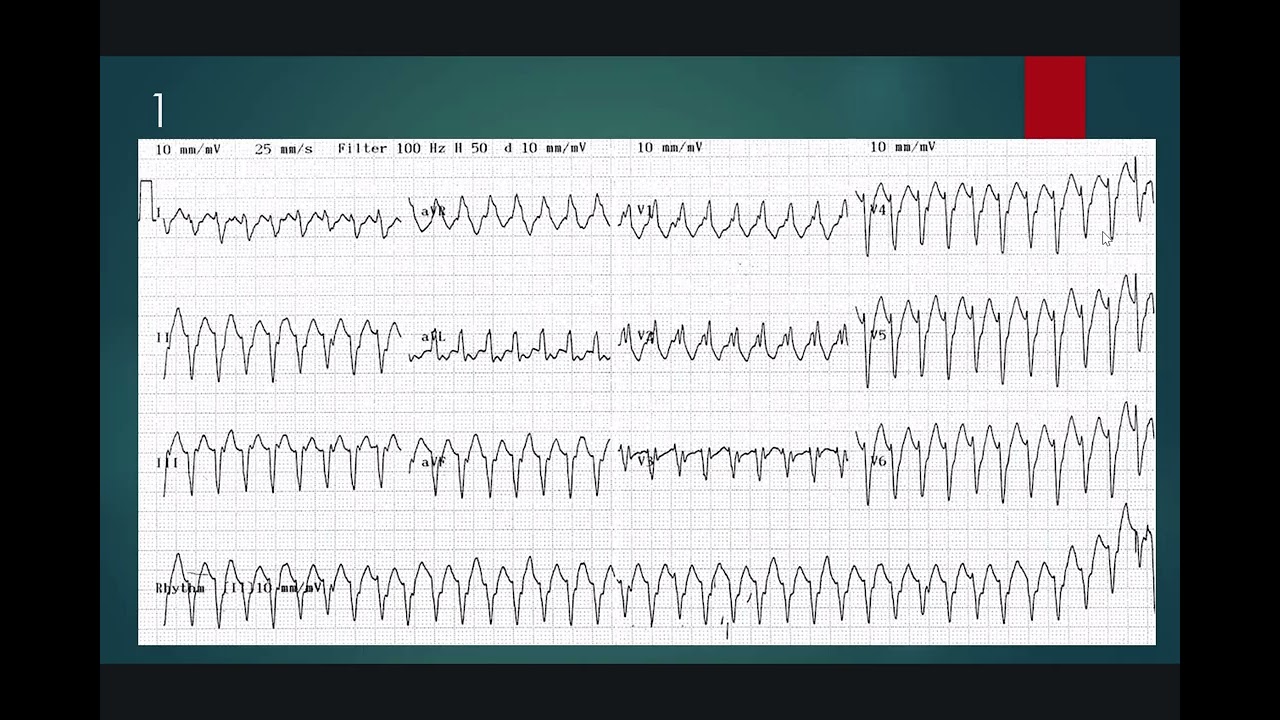Click the lead II label
Viewport: 1280px width, 720px height.
click(x=163, y=338)
